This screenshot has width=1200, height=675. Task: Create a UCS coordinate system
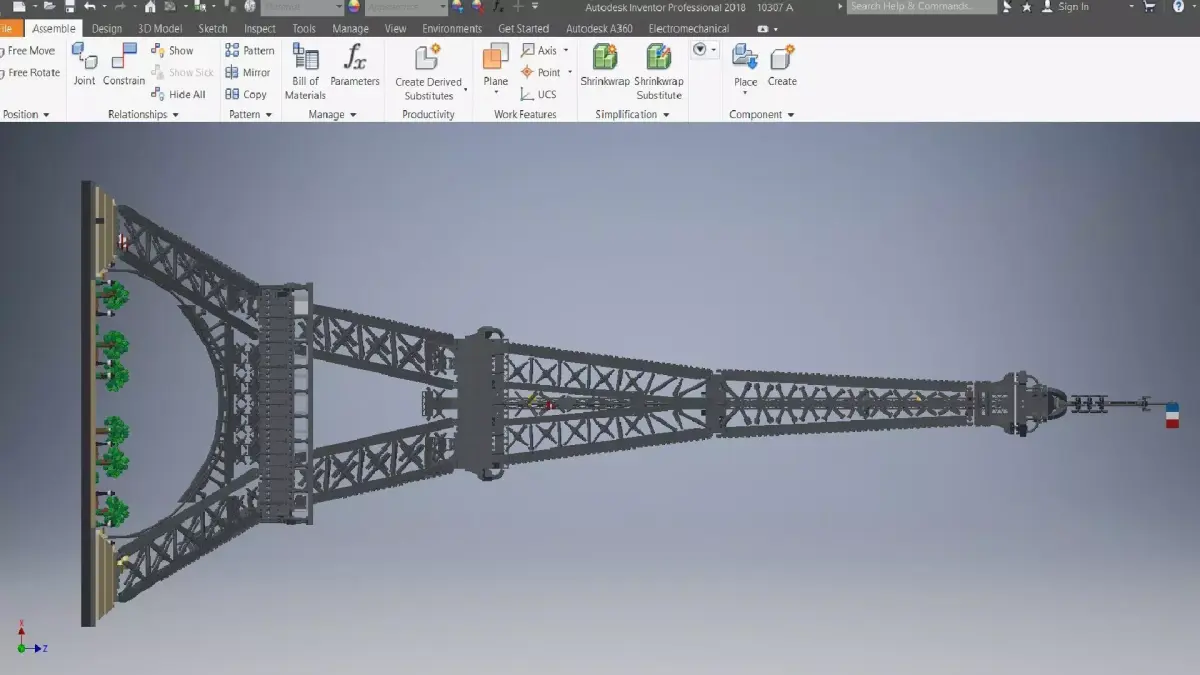[x=538, y=94]
